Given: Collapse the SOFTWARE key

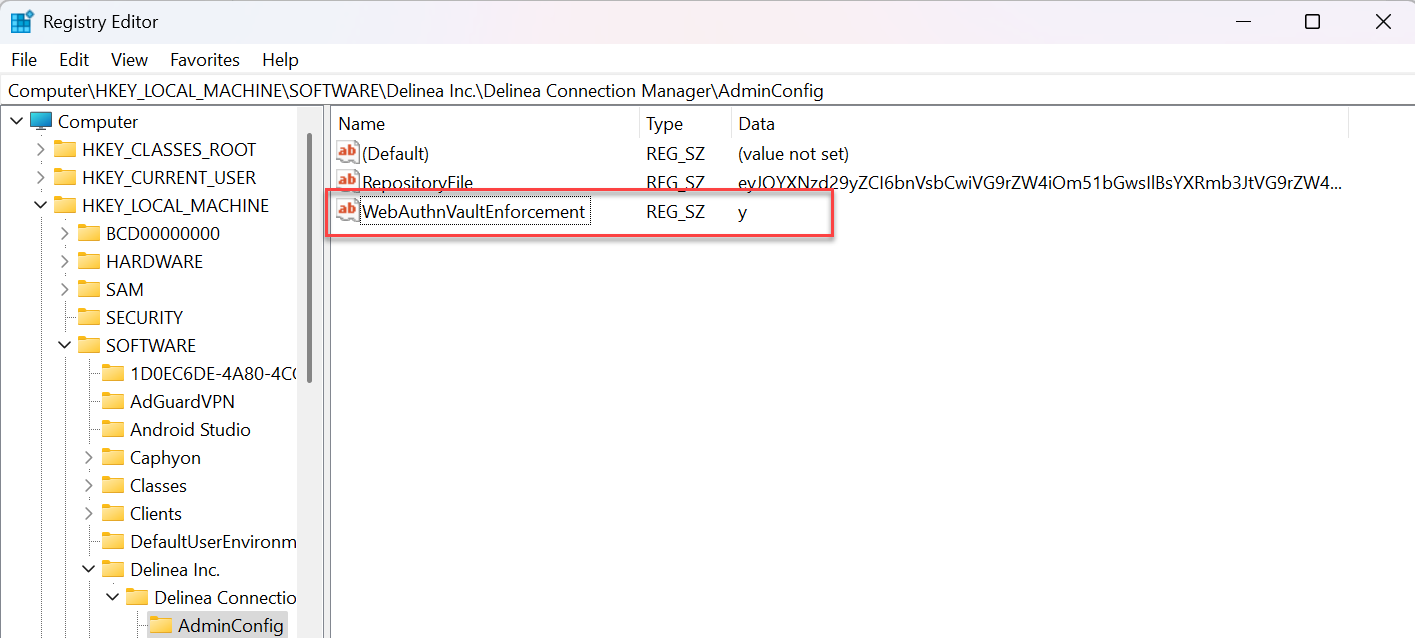Looking at the screenshot, I should tap(64, 346).
